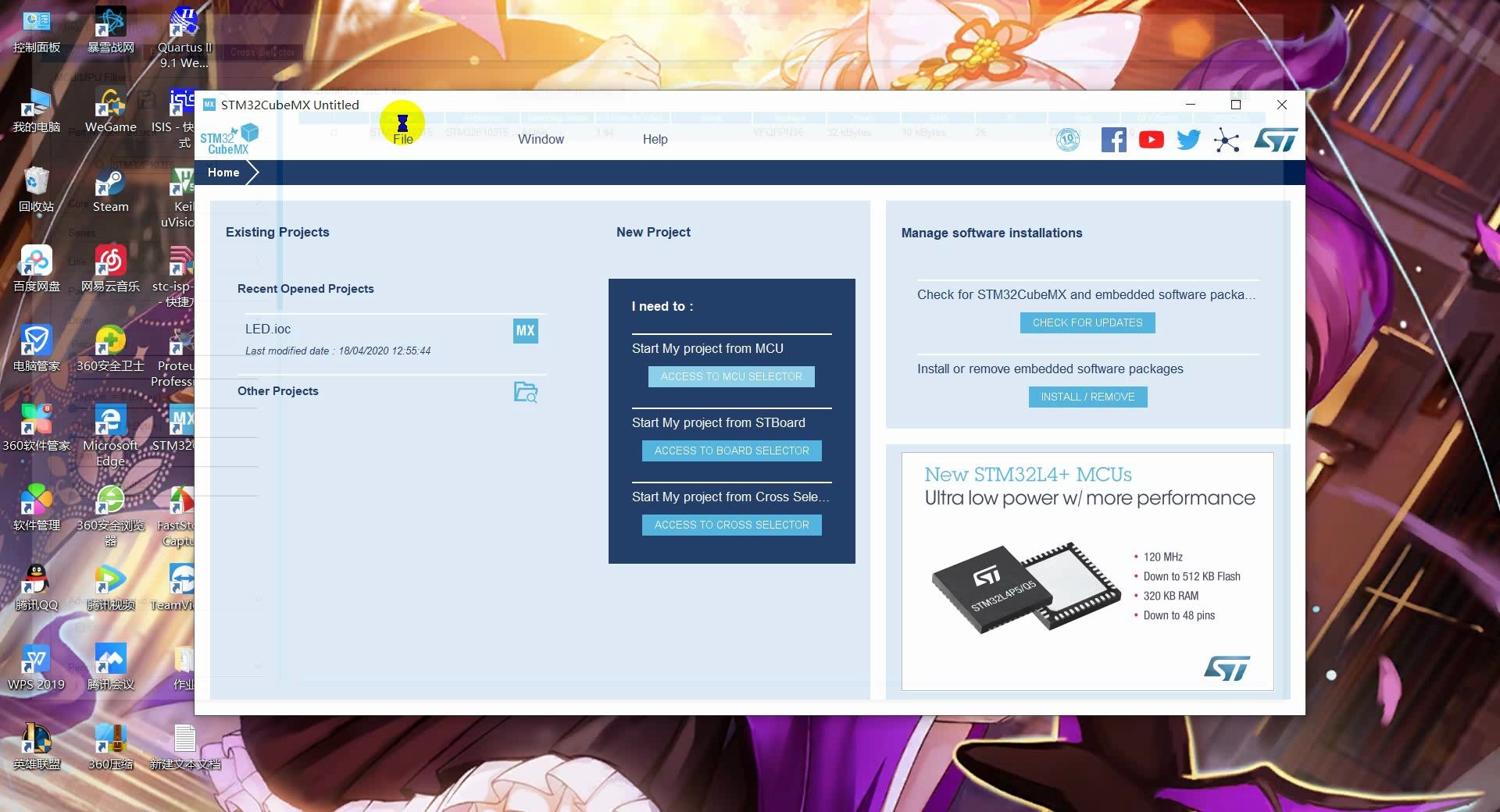Browse Other Projects with the folder icon

525,392
